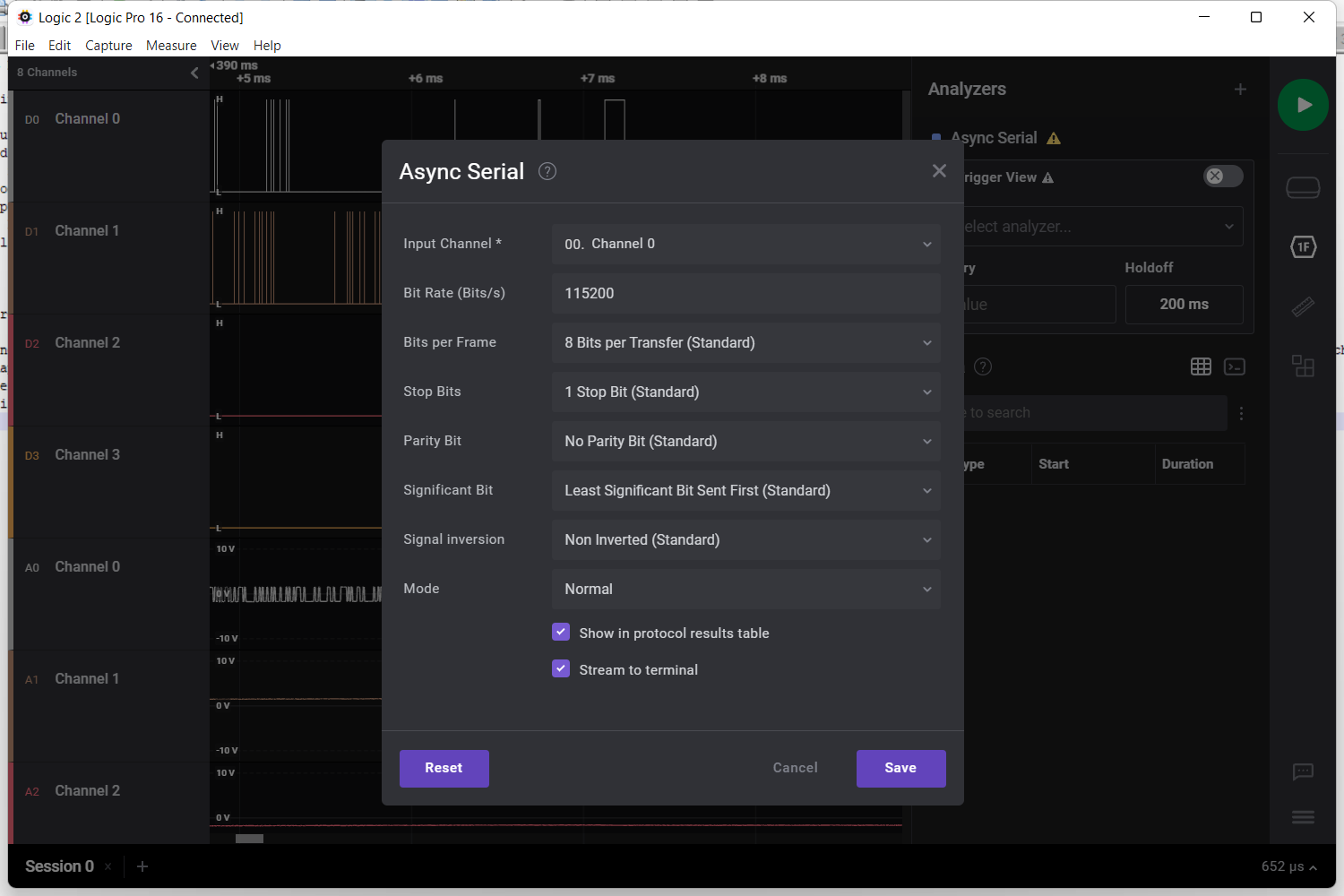Switch to terminal view icon
This screenshot has height=896, width=1344.
1235,366
